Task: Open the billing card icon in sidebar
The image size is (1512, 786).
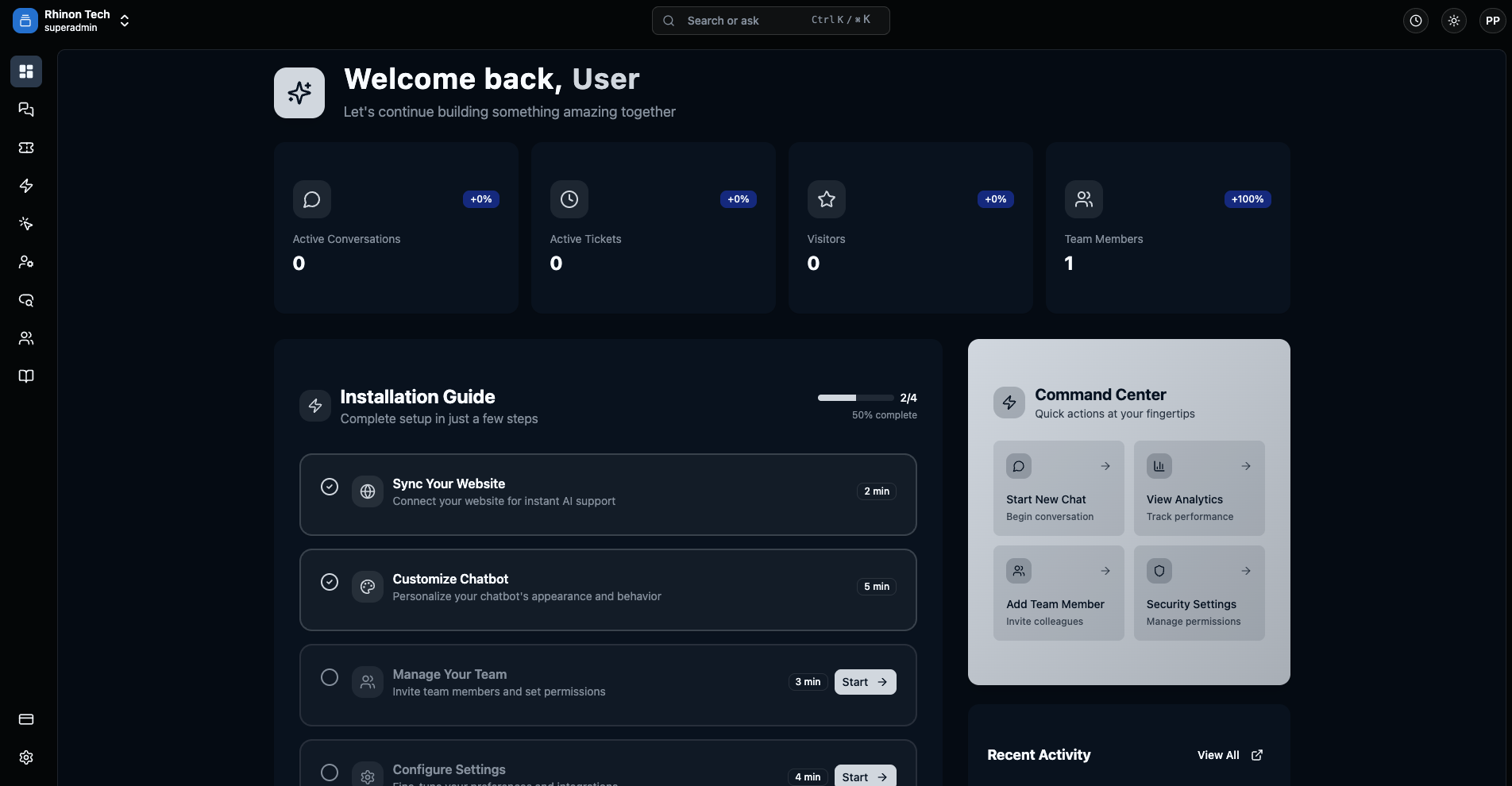Action: [x=26, y=719]
